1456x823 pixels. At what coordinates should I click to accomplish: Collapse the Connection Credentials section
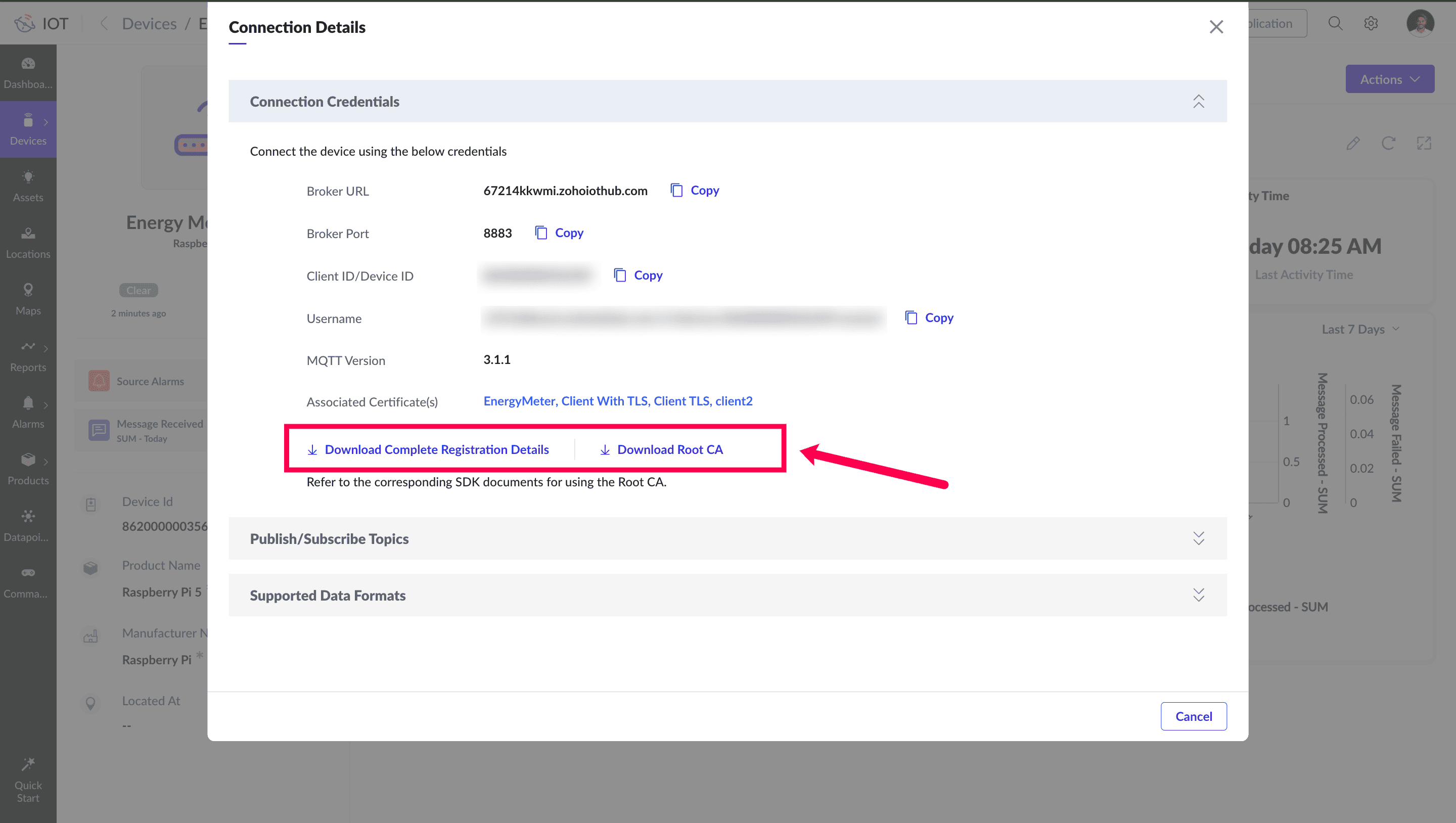click(1198, 101)
